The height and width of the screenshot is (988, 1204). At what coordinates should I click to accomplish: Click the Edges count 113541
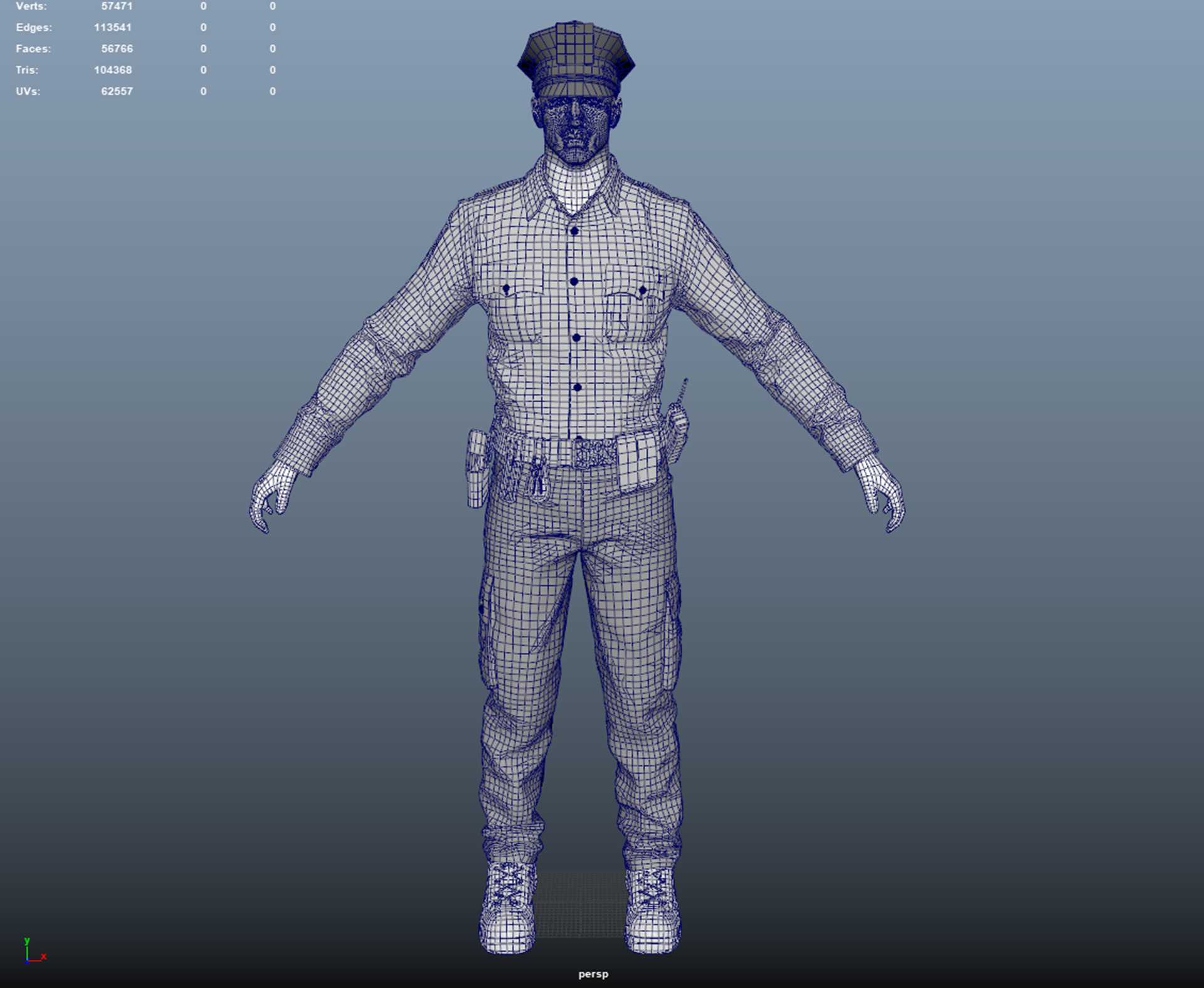point(113,28)
